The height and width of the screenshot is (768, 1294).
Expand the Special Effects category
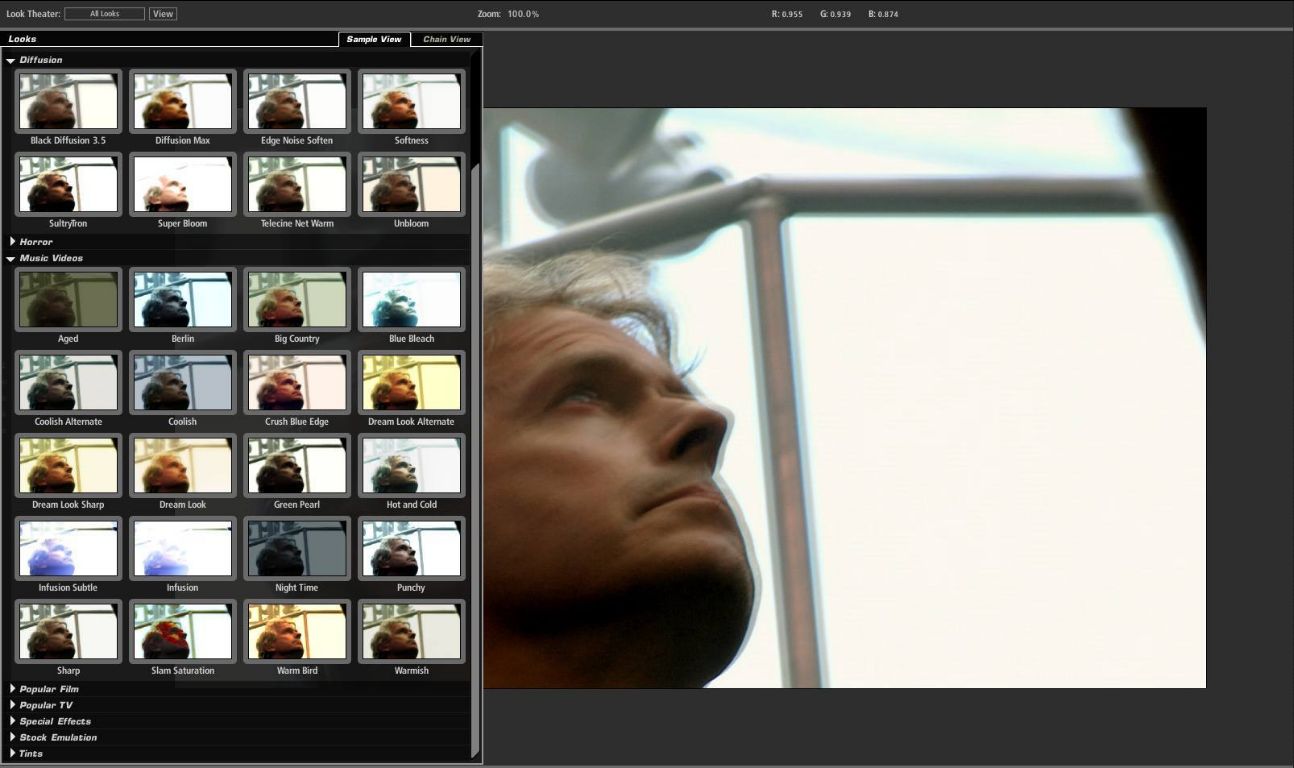(12, 720)
